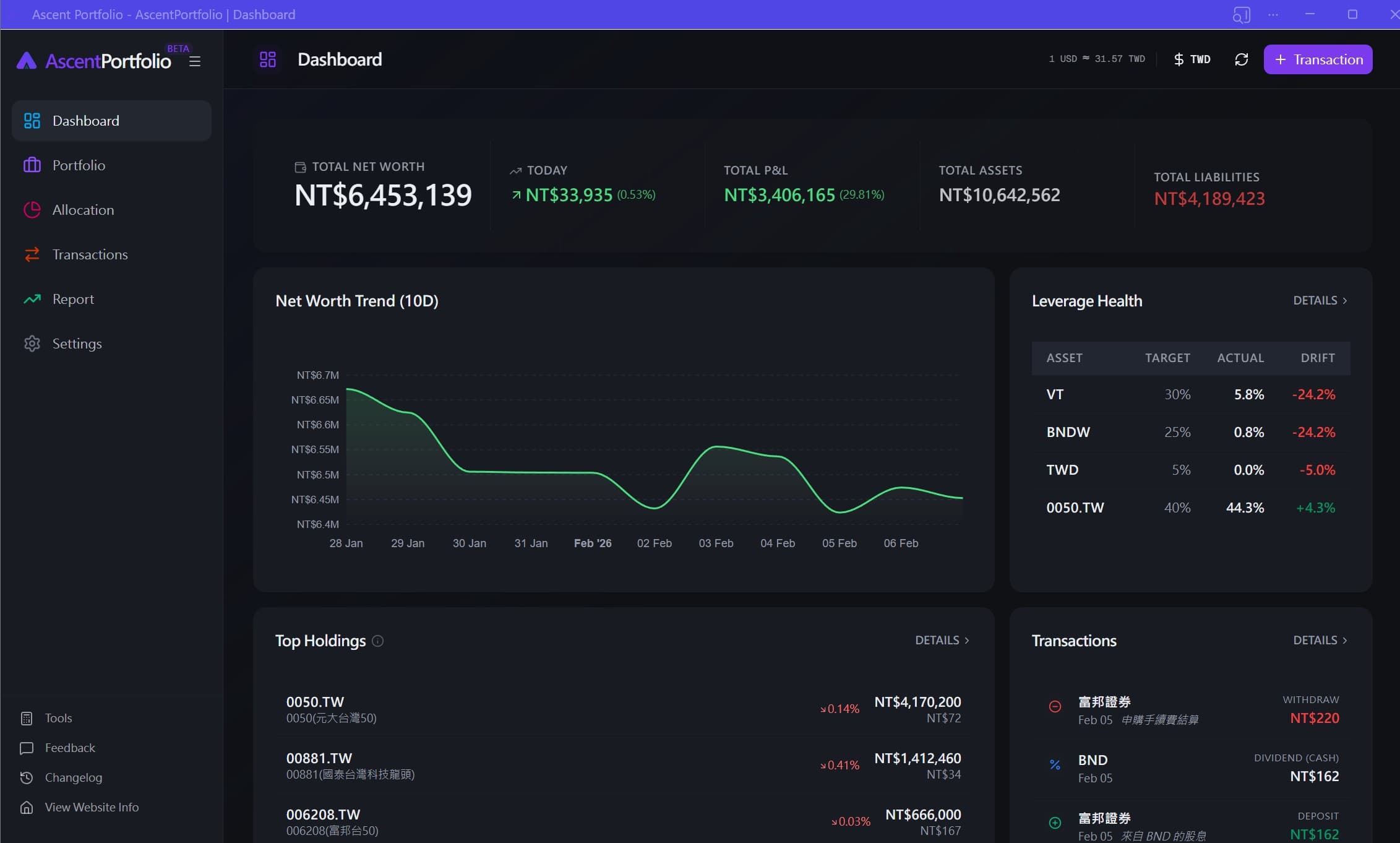This screenshot has width=1400, height=843.
Task: Click the Top Holdings info icon
Action: (x=377, y=641)
